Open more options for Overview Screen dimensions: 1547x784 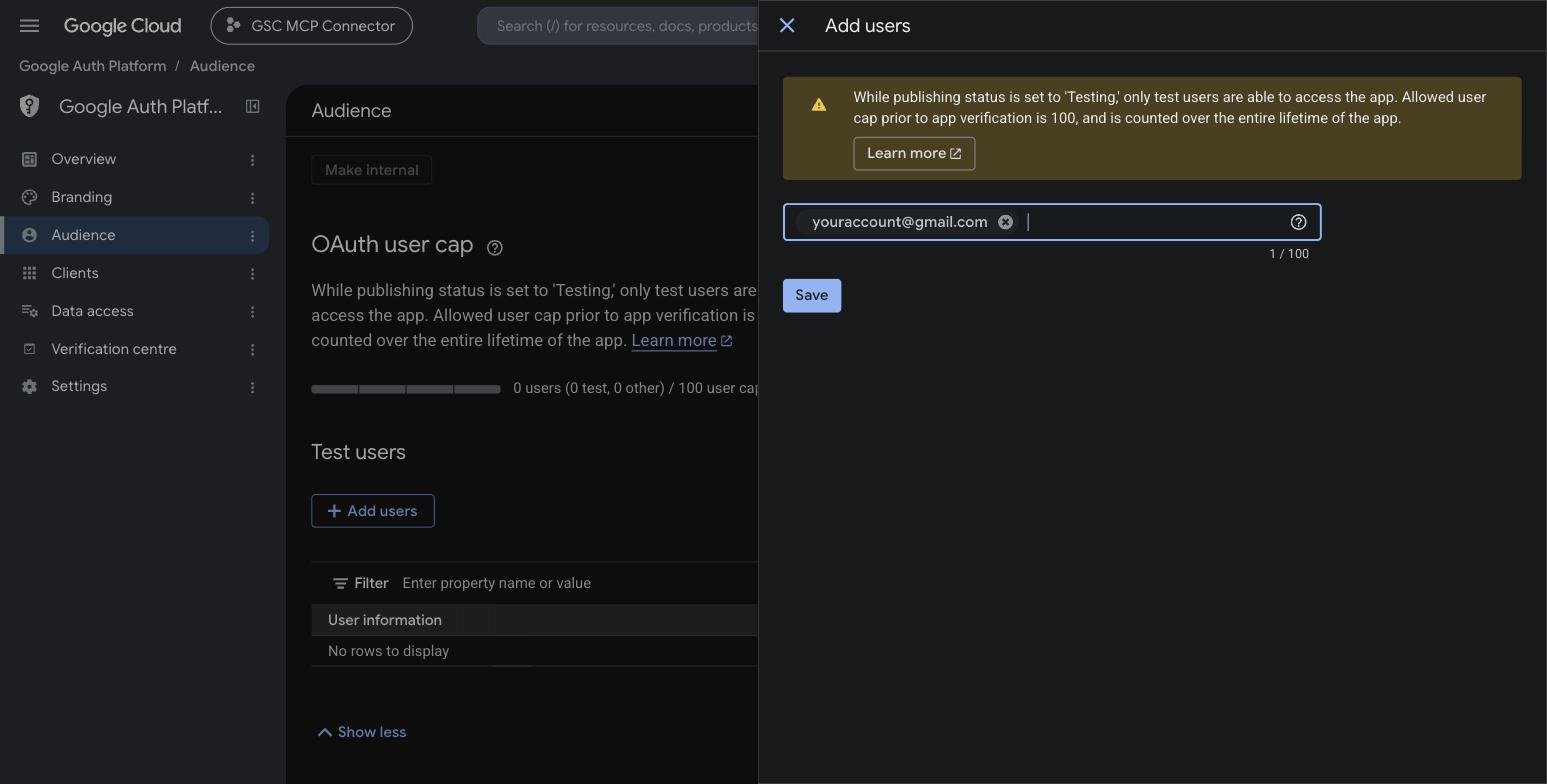[252, 160]
